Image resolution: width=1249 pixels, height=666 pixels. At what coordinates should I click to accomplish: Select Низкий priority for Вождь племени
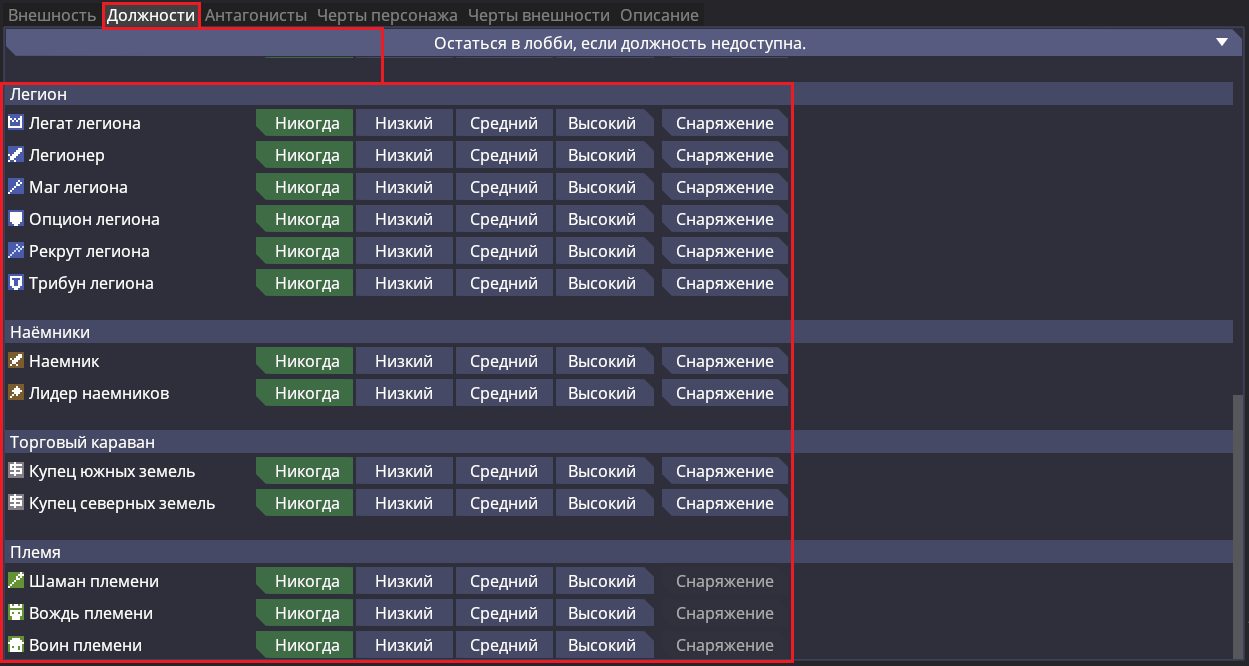404,613
